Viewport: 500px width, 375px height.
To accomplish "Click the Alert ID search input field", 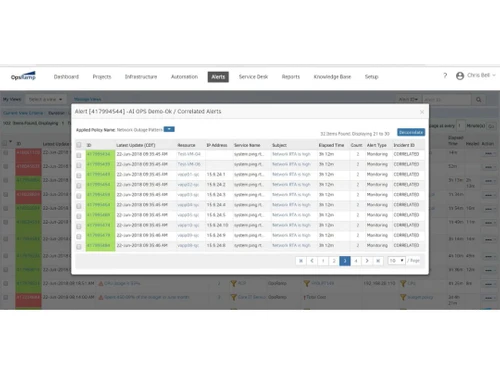I will pyautogui.click(x=447, y=100).
